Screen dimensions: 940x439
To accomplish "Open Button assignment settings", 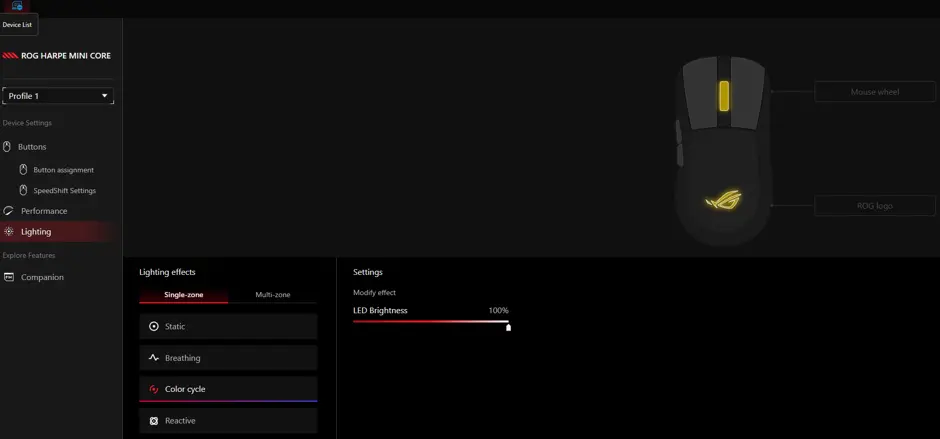I will point(63,170).
